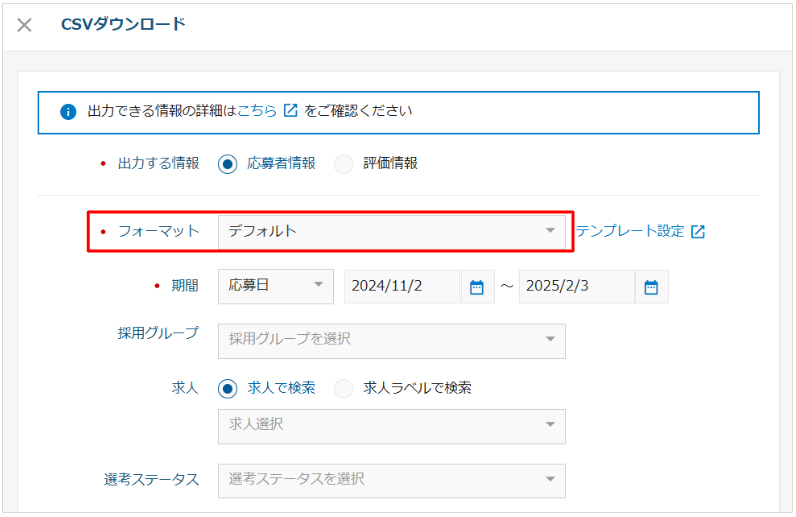Viewport: 796px width, 517px height.
Task: Expand 採用グループを選択 dropdown
Action: [x=392, y=341]
